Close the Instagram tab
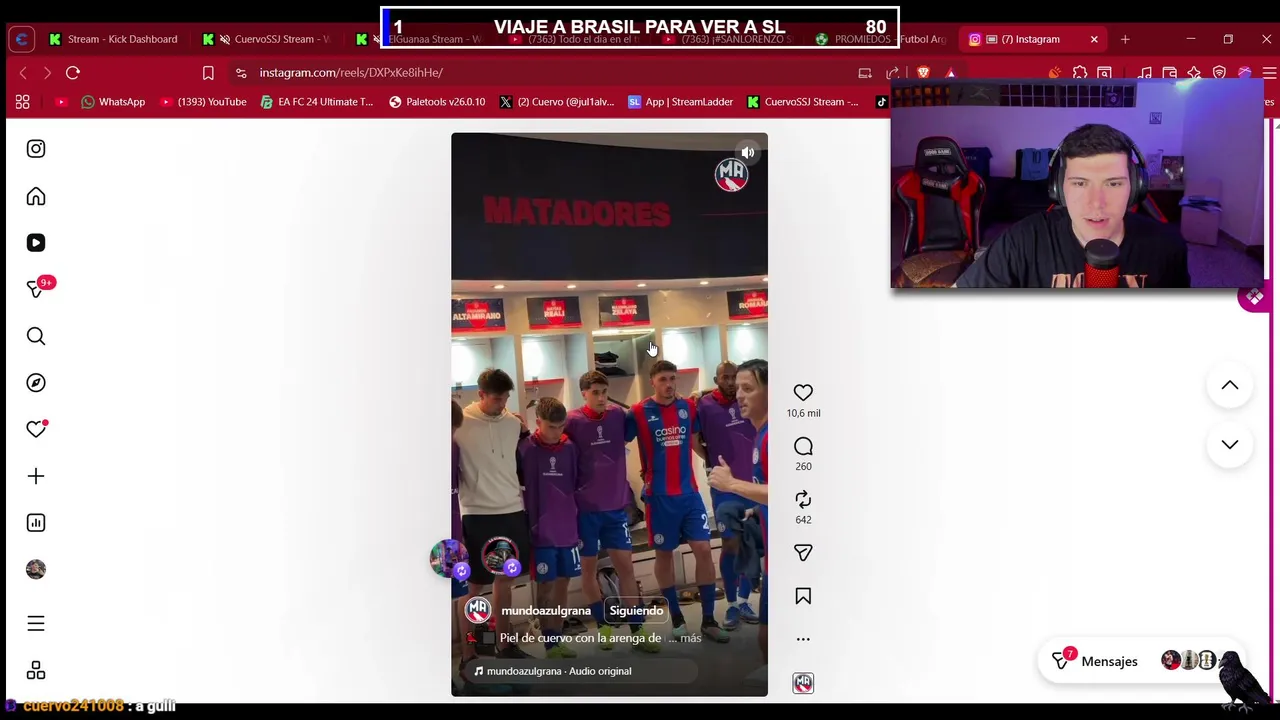1280x720 pixels. click(x=1094, y=39)
